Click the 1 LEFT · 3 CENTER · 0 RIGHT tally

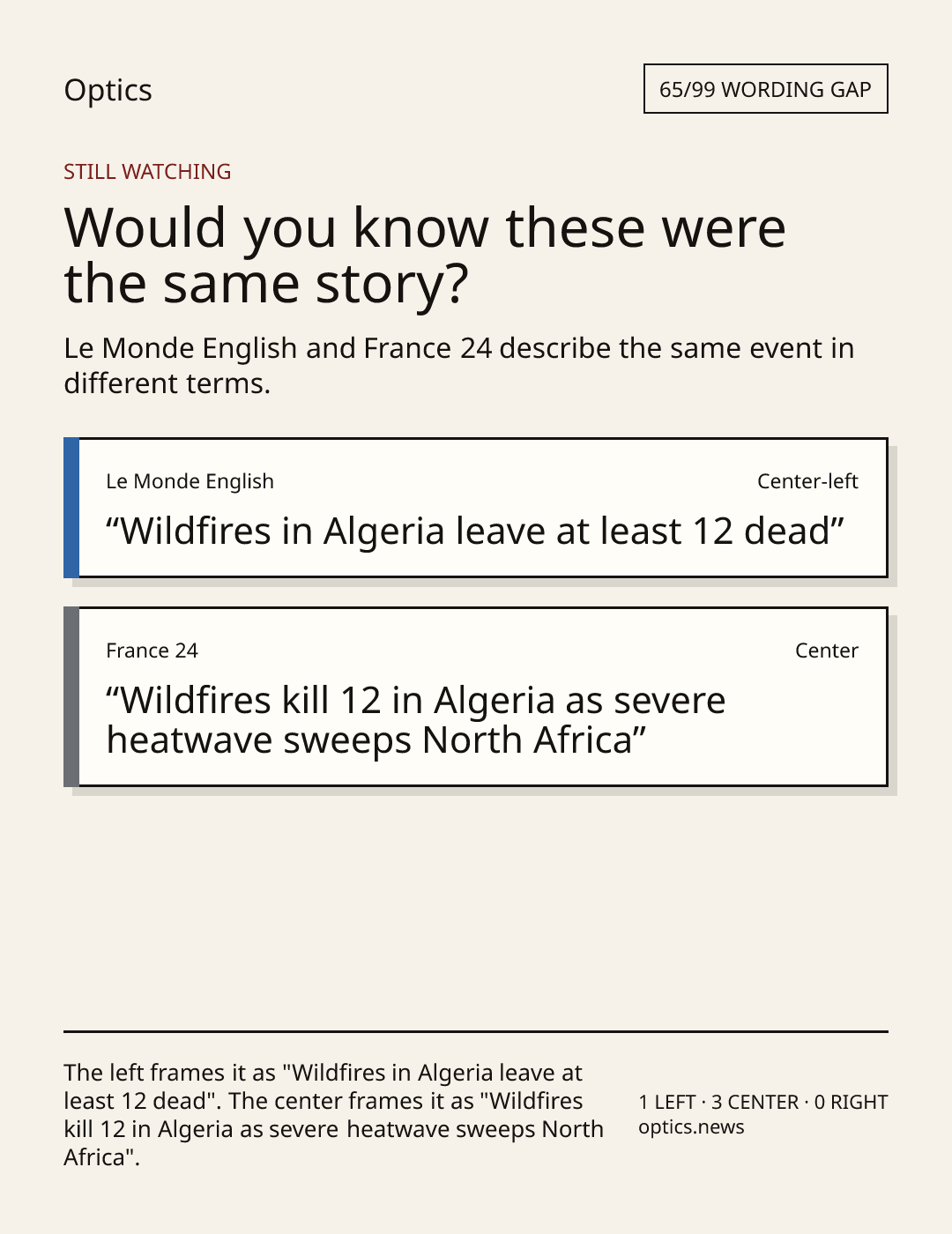(x=763, y=1102)
